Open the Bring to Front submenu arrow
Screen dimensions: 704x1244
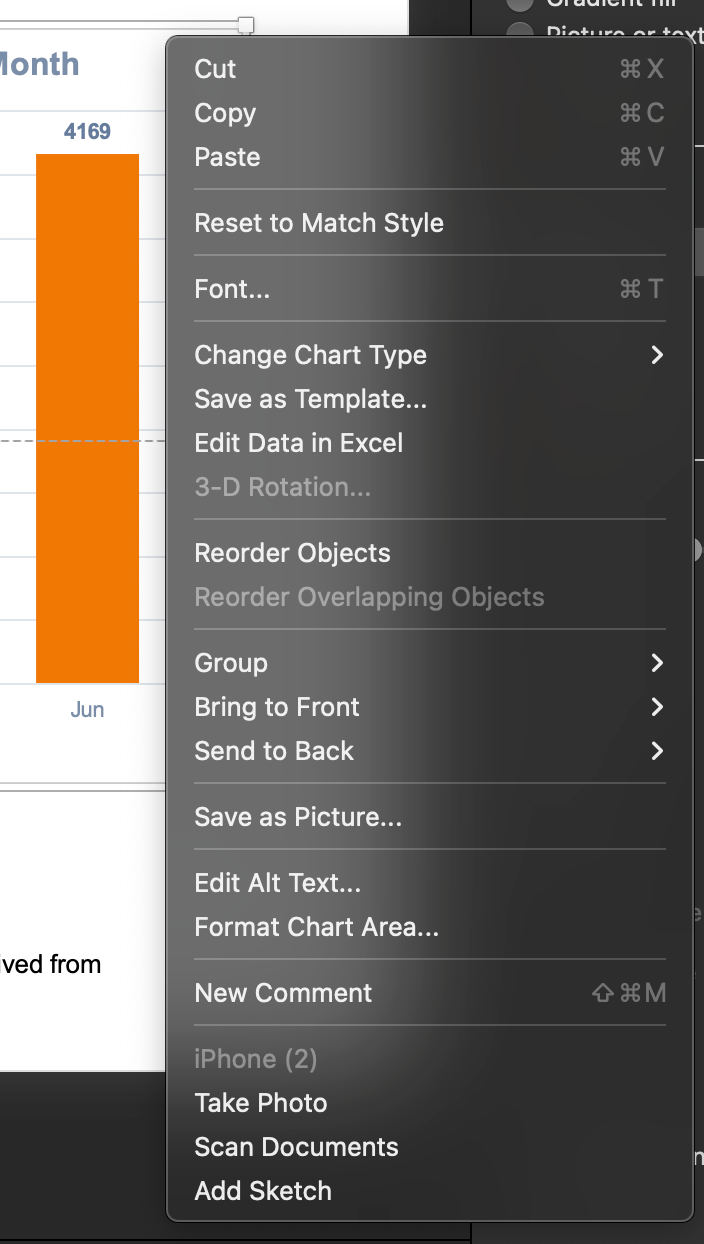(x=657, y=707)
